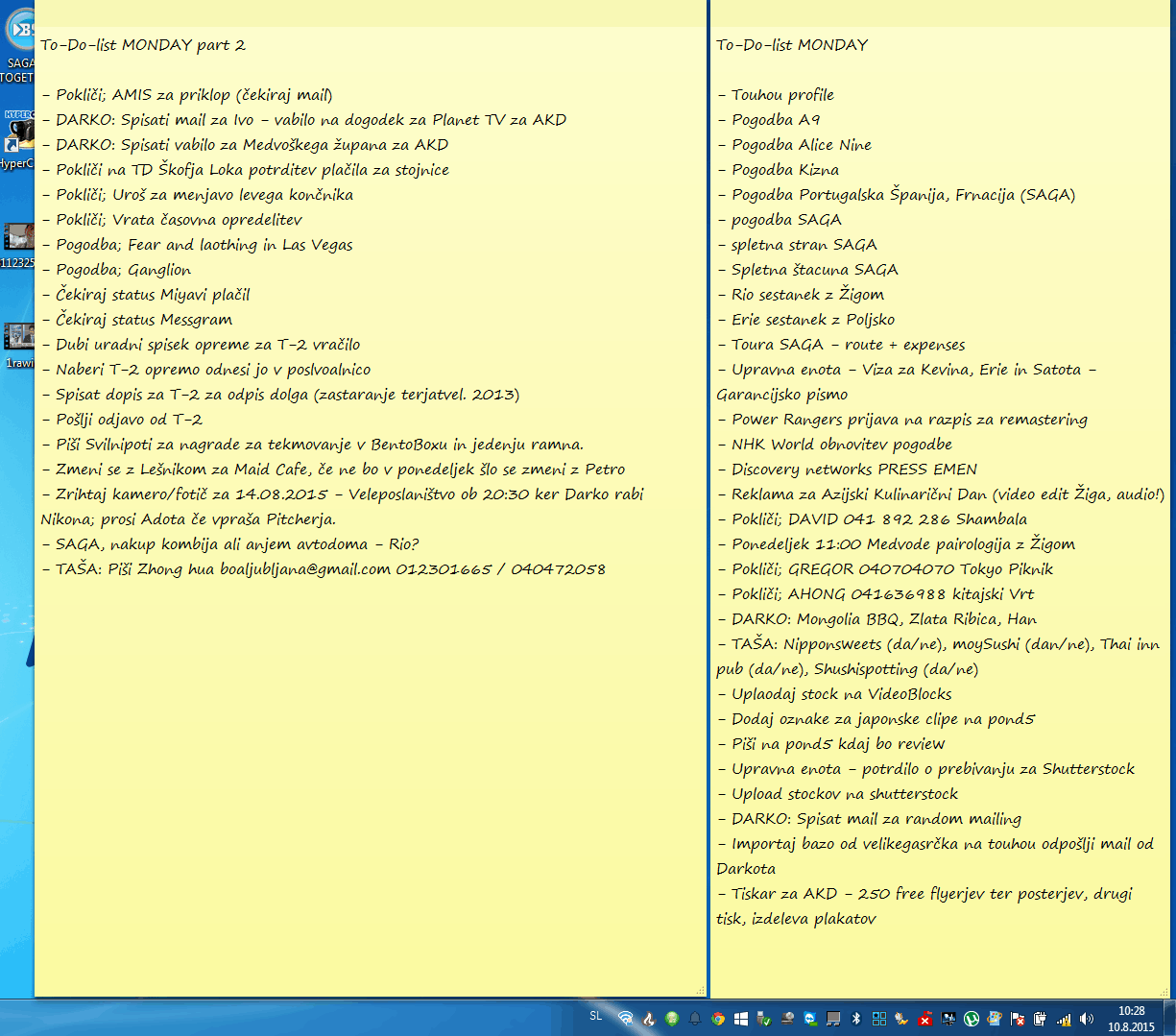
Task: Click the line 'Pošlji odjavo od T-2'
Action: pos(122,420)
